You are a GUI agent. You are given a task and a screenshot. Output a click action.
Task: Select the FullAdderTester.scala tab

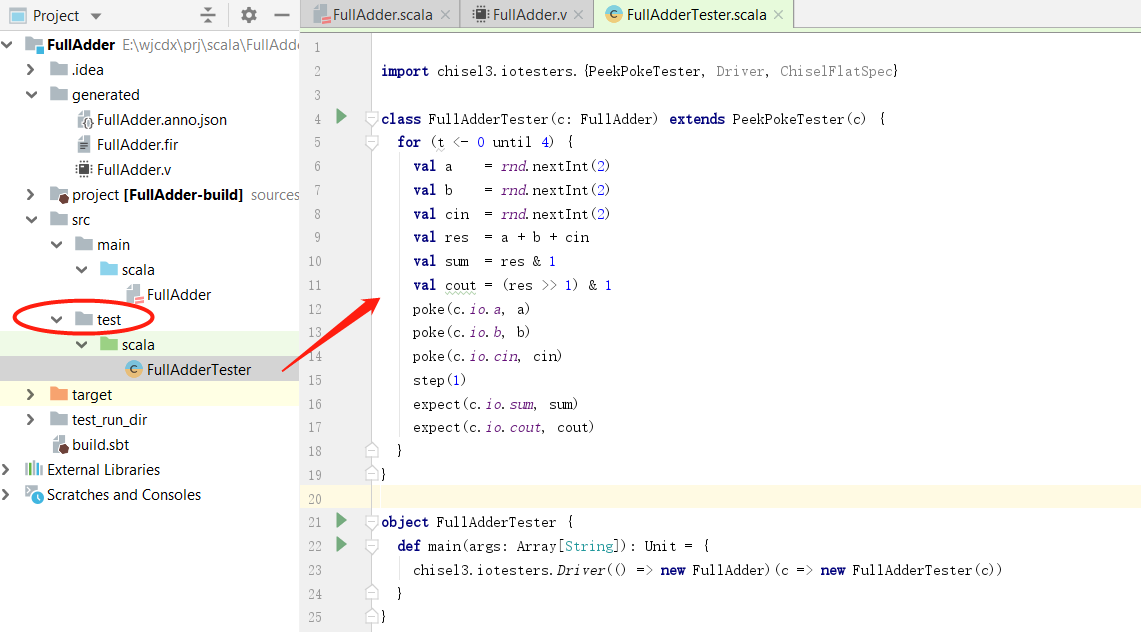pos(696,15)
